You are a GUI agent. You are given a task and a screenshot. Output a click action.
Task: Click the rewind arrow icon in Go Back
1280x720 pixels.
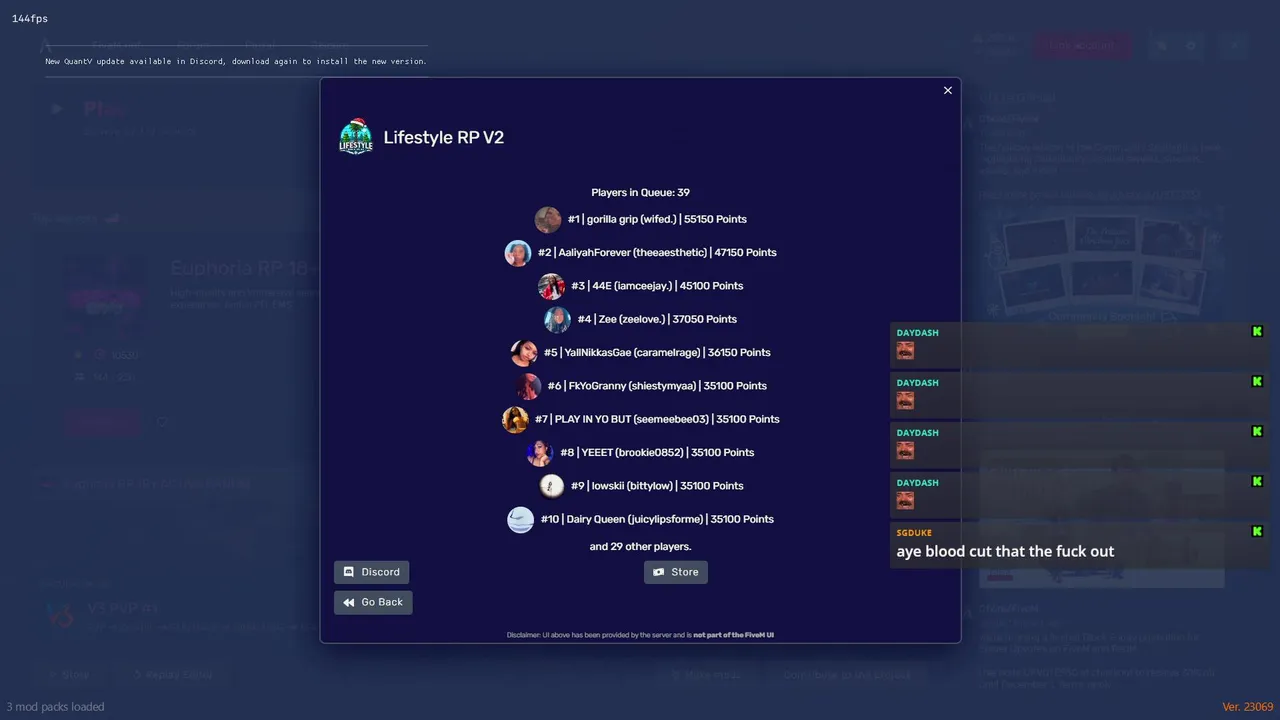click(349, 602)
